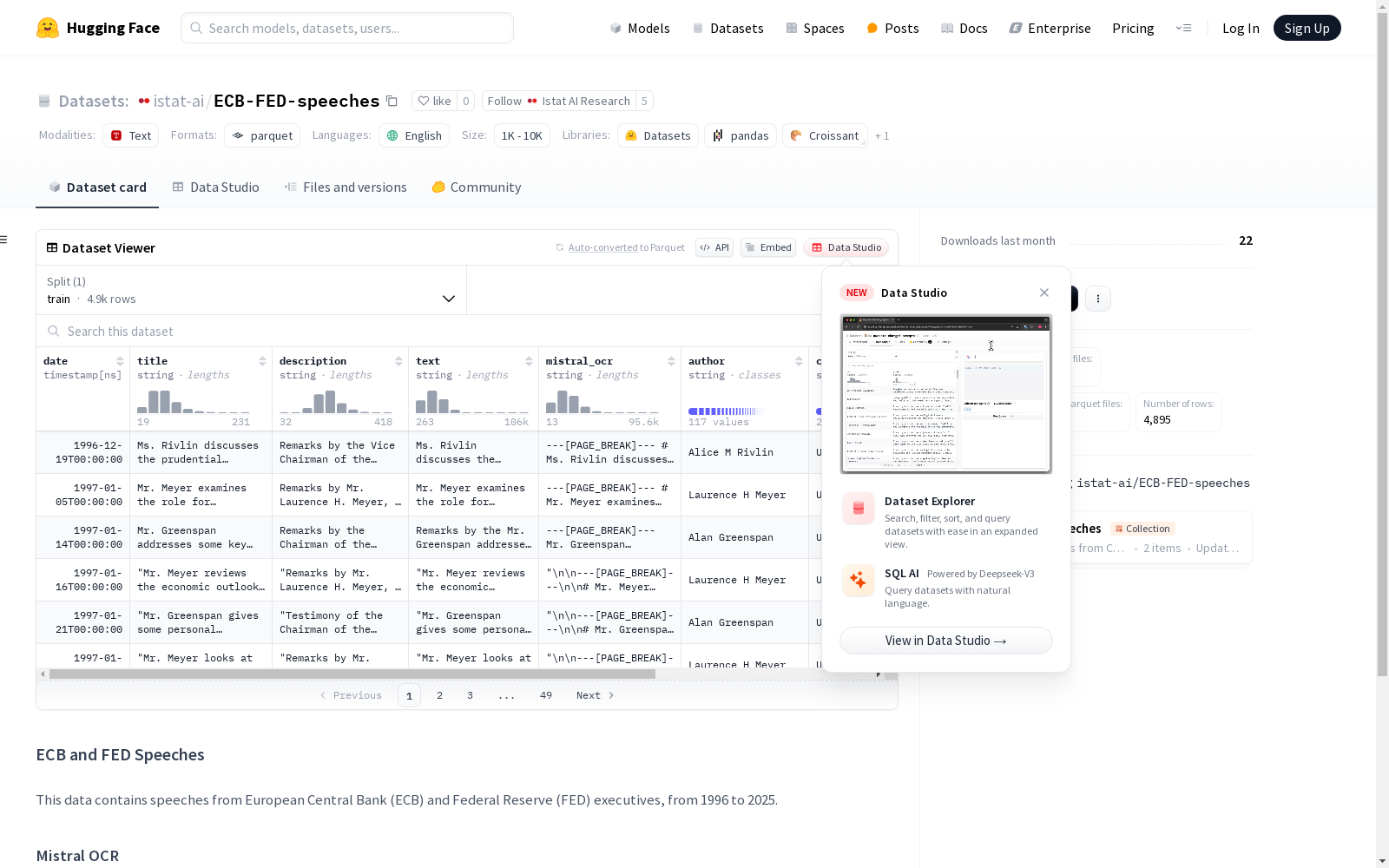
Task: Select the Dataset card tab
Action: click(x=97, y=187)
